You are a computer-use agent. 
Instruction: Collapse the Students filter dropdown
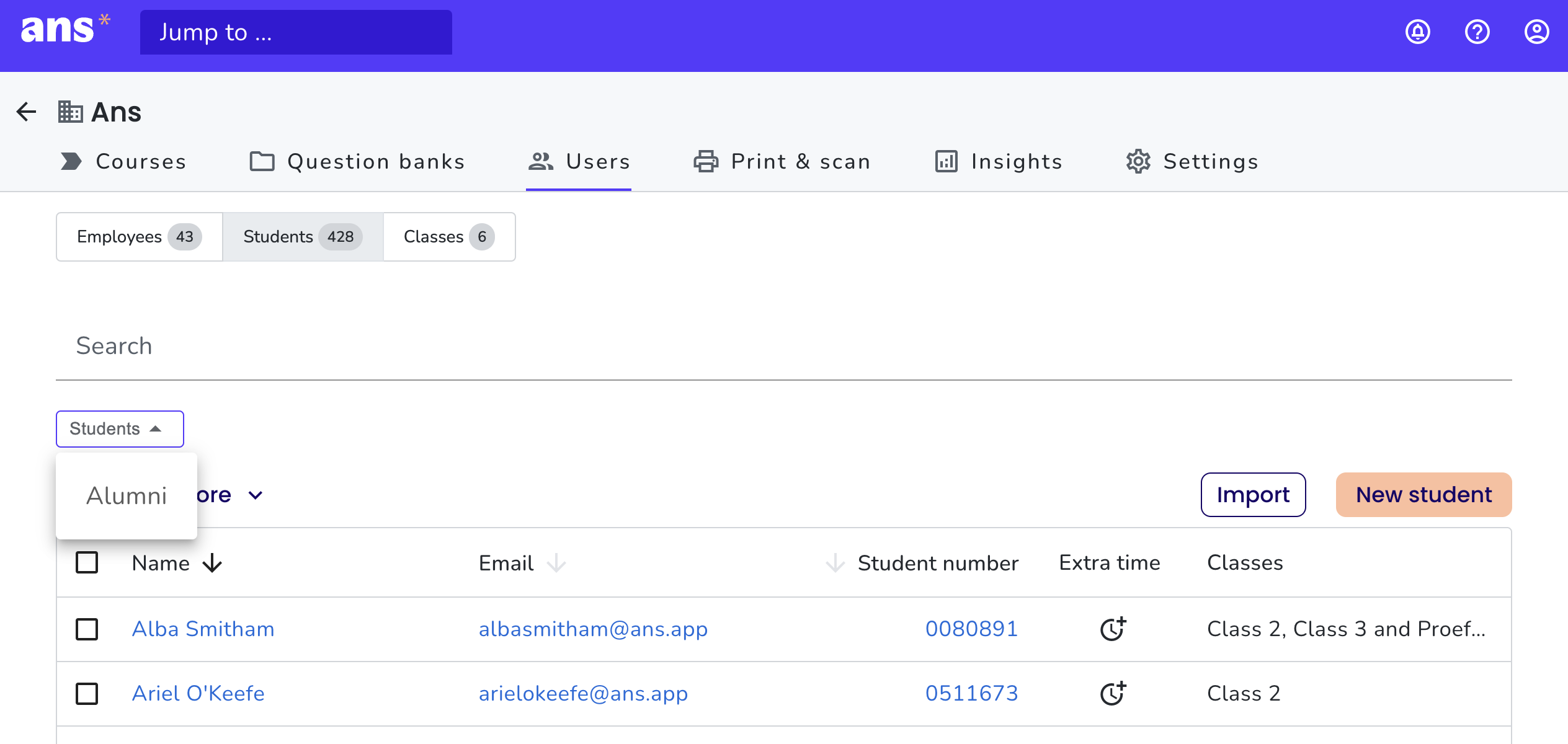coord(120,428)
